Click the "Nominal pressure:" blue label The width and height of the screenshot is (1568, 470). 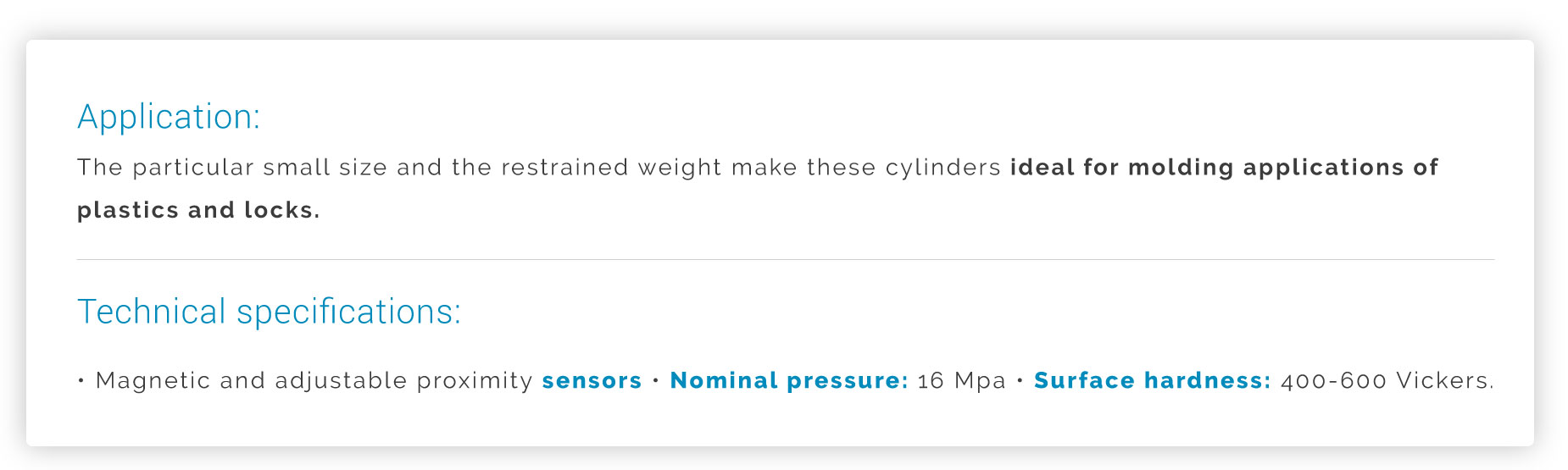click(x=789, y=380)
